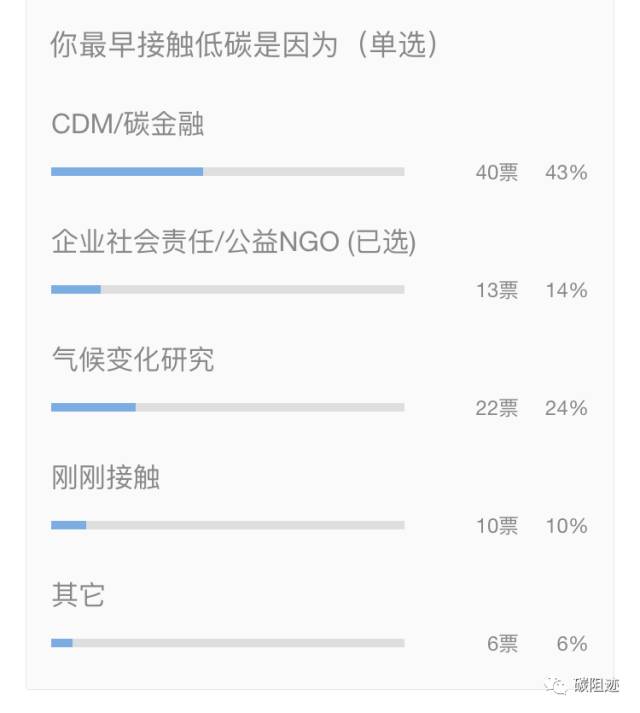The height and width of the screenshot is (713, 640).
Task: Click the 14% percentage label
Action: click(x=566, y=291)
